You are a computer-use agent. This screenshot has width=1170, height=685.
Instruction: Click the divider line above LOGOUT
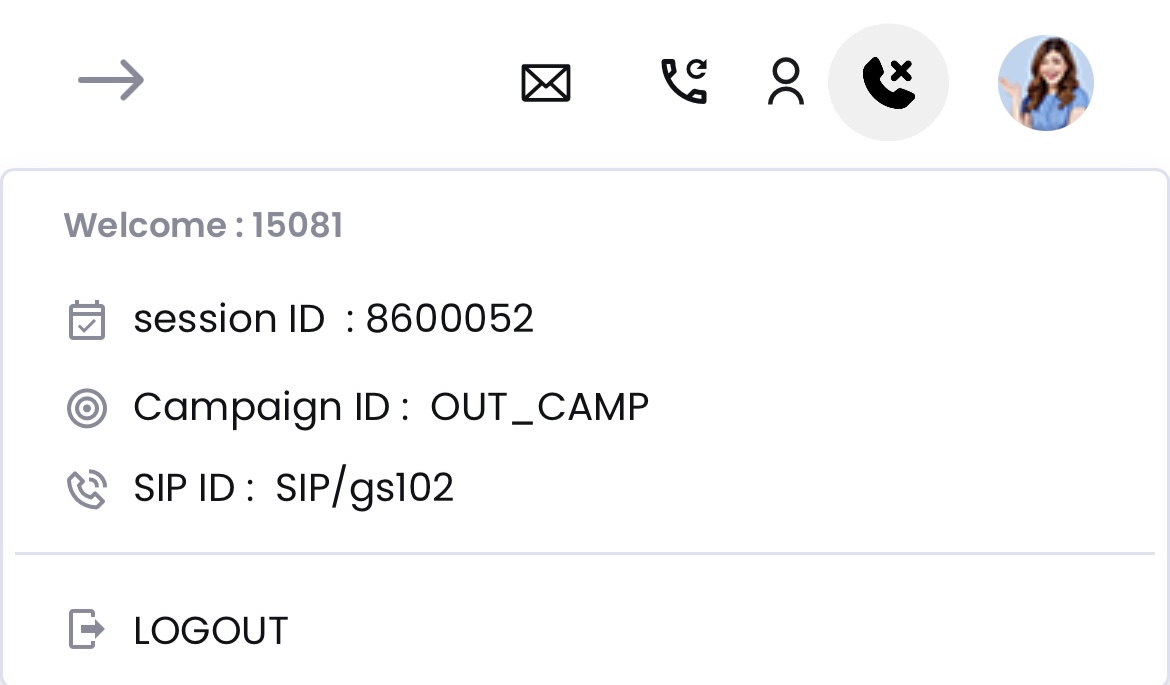(585, 554)
